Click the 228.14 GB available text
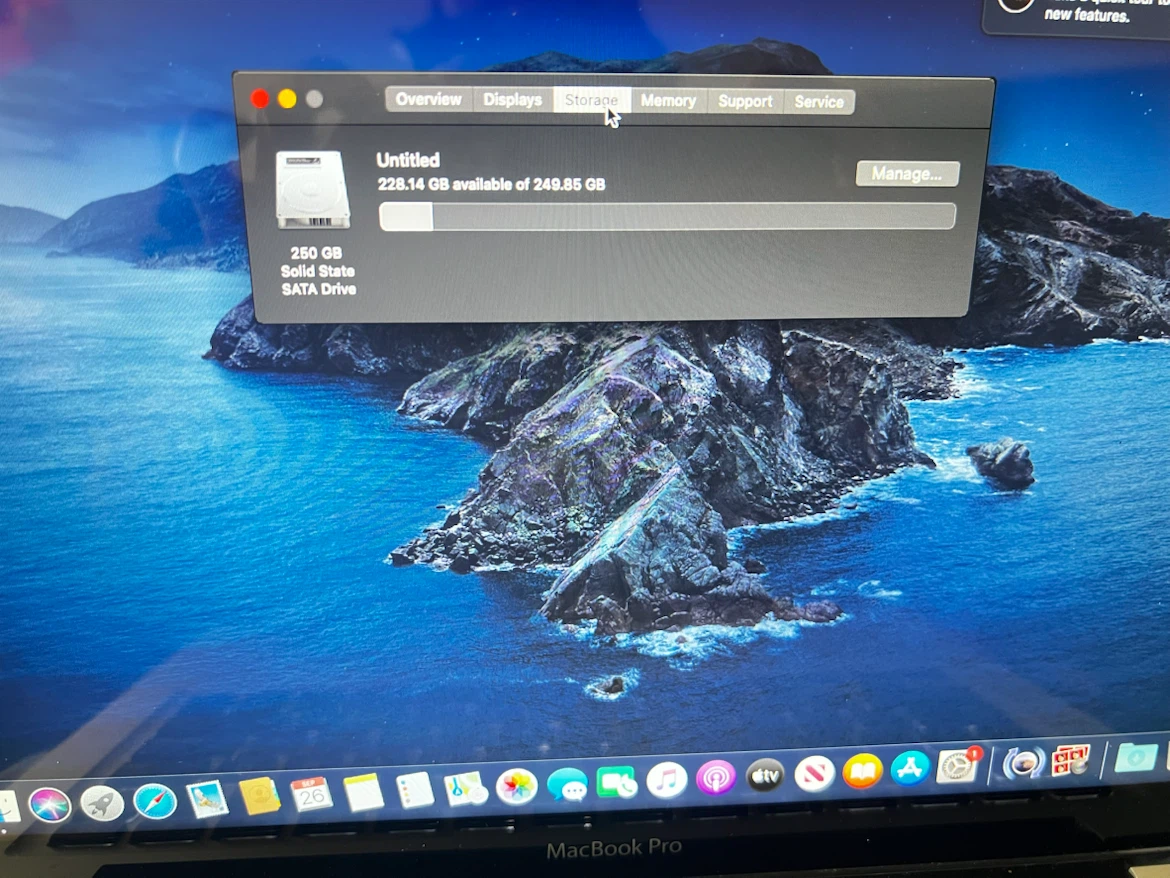1170x878 pixels. pyautogui.click(x=491, y=184)
